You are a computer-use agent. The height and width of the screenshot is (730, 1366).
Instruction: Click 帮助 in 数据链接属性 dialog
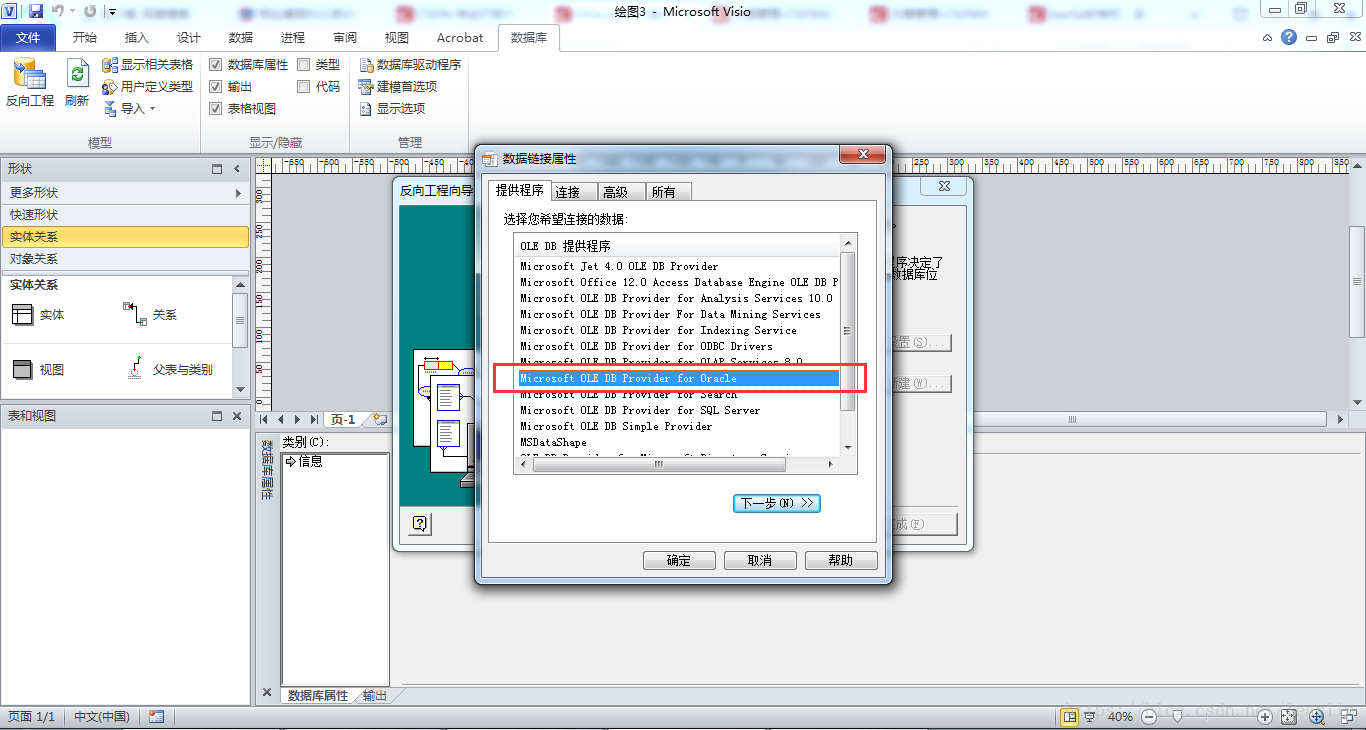841,560
